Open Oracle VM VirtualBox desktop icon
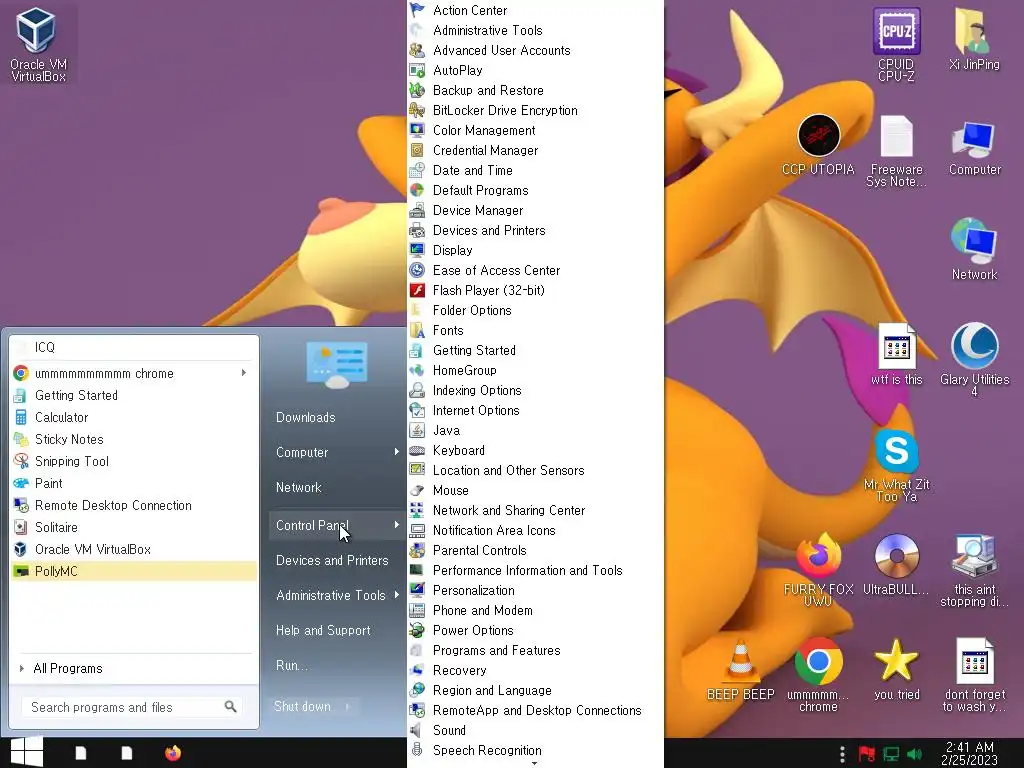 37,44
